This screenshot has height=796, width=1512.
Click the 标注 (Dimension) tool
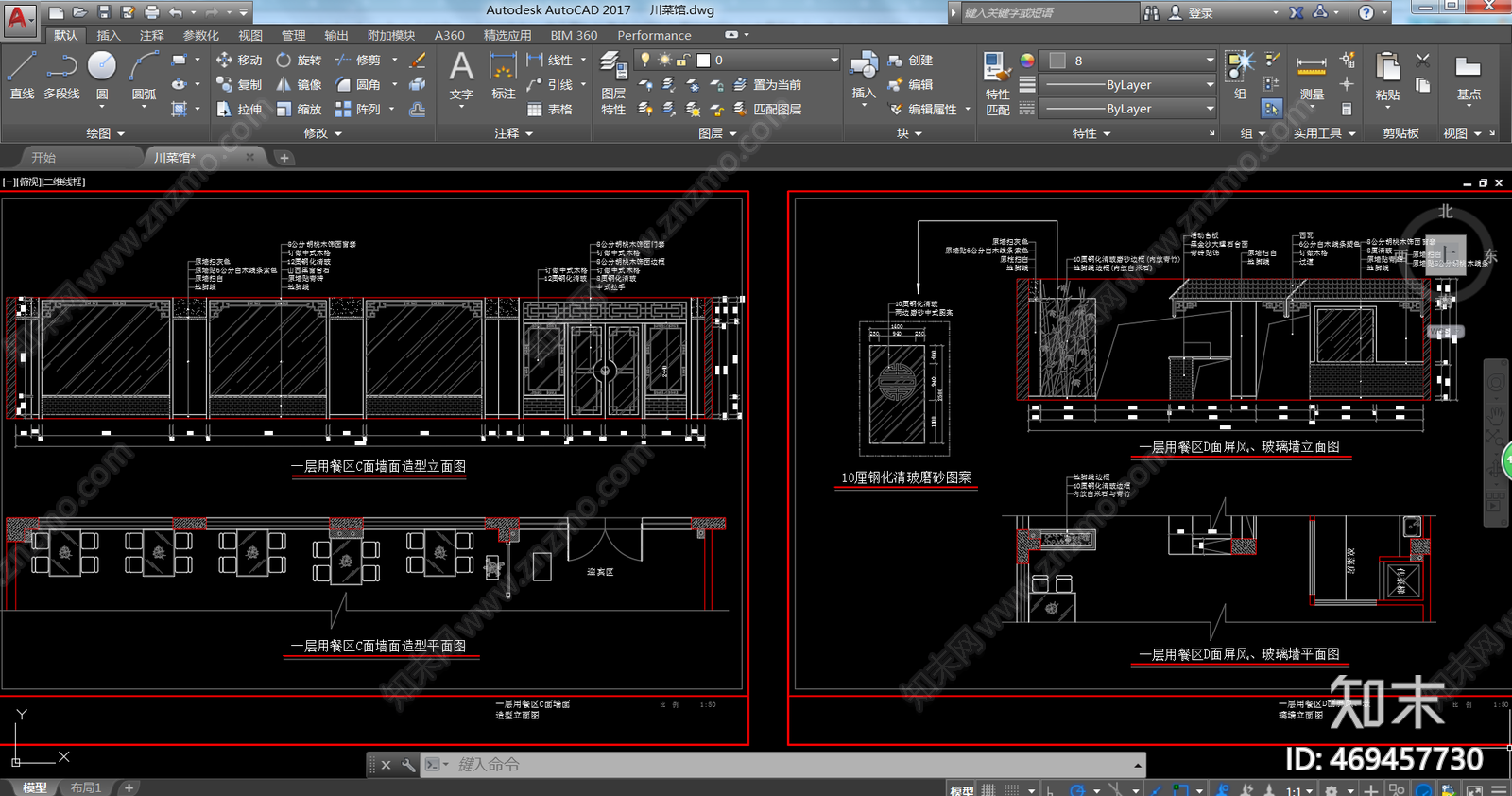point(503,76)
